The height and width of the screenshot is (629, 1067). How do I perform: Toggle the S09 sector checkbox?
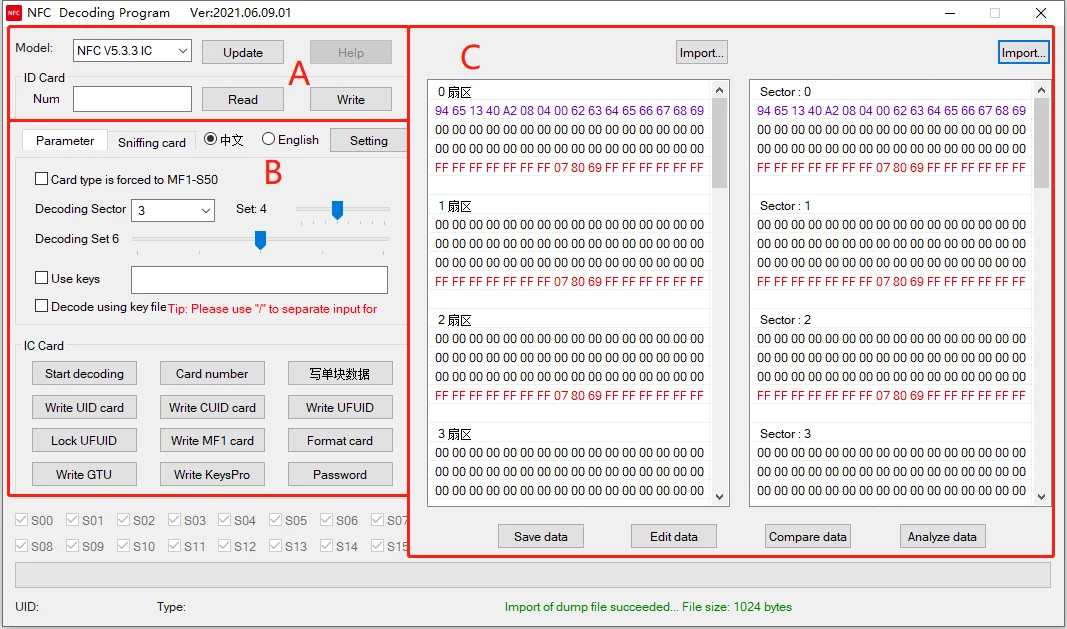pos(72,546)
